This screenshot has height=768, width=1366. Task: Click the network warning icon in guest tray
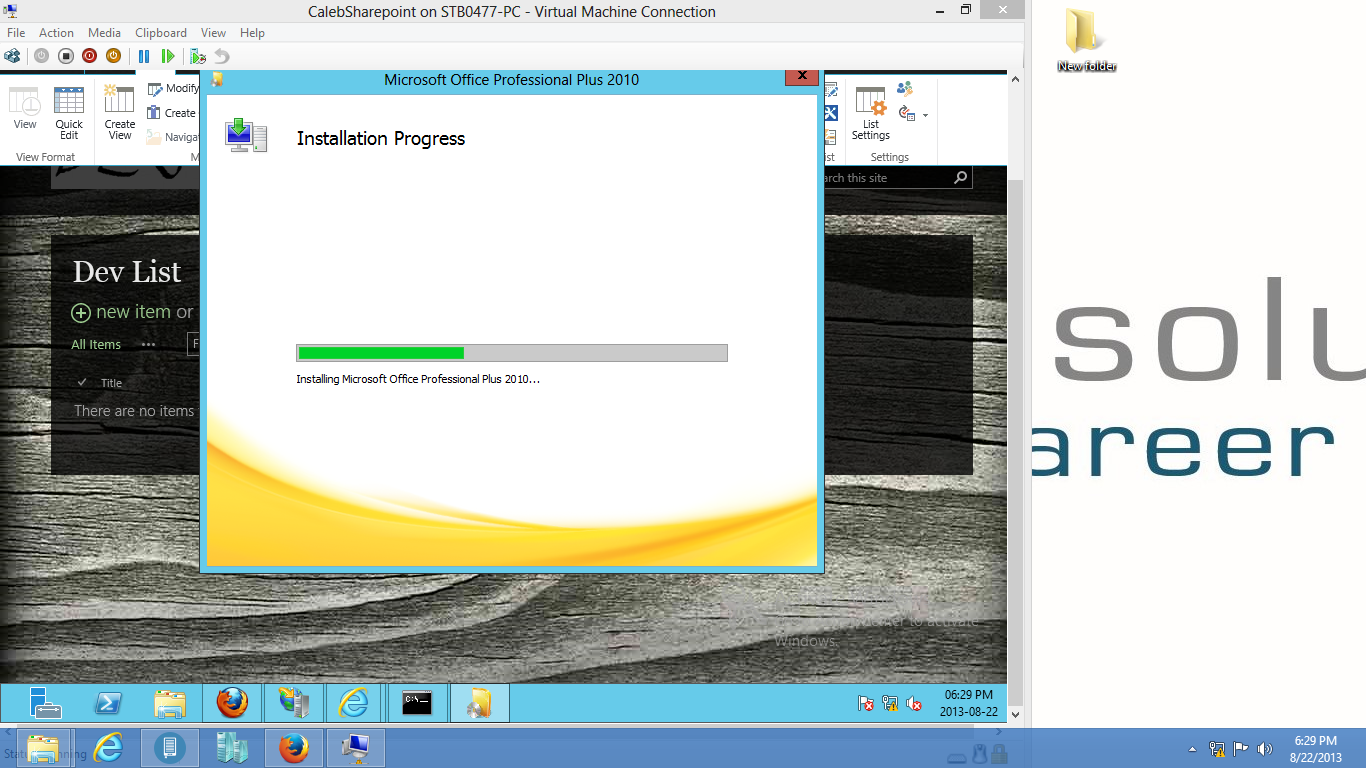coord(890,703)
